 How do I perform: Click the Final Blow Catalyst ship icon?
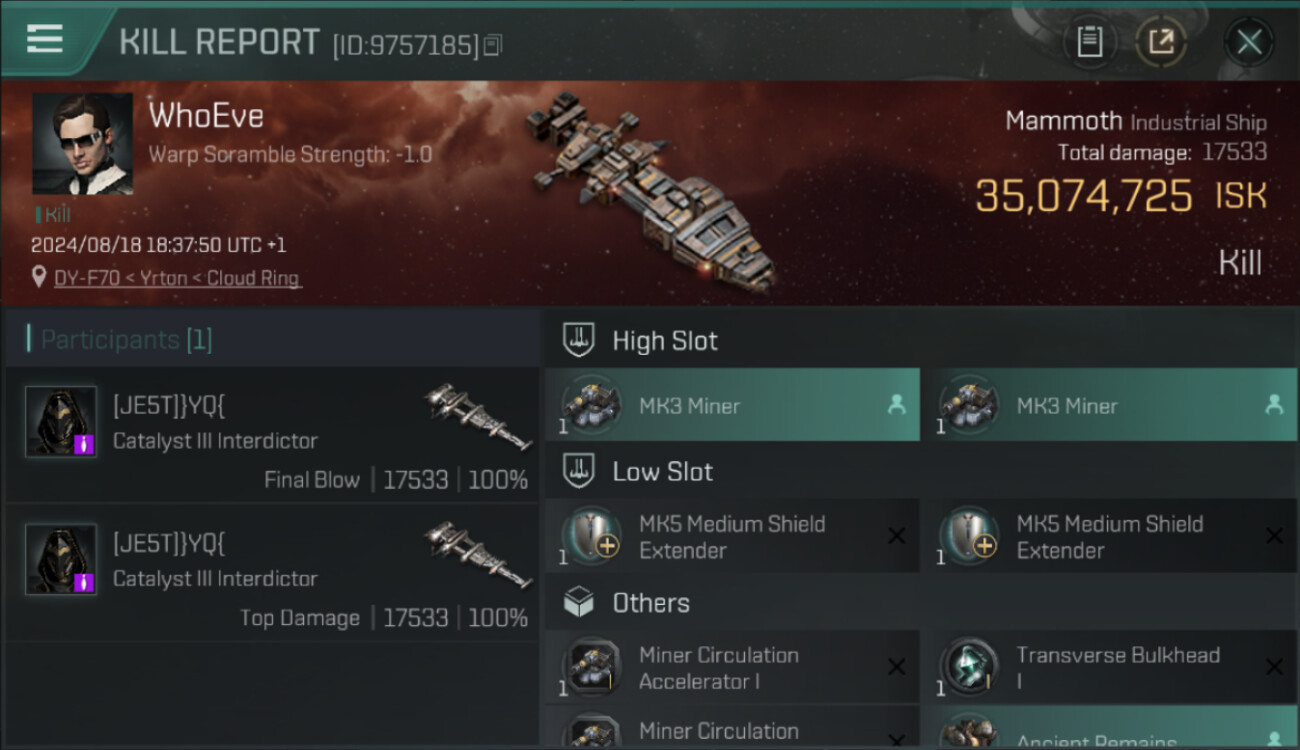tap(478, 415)
